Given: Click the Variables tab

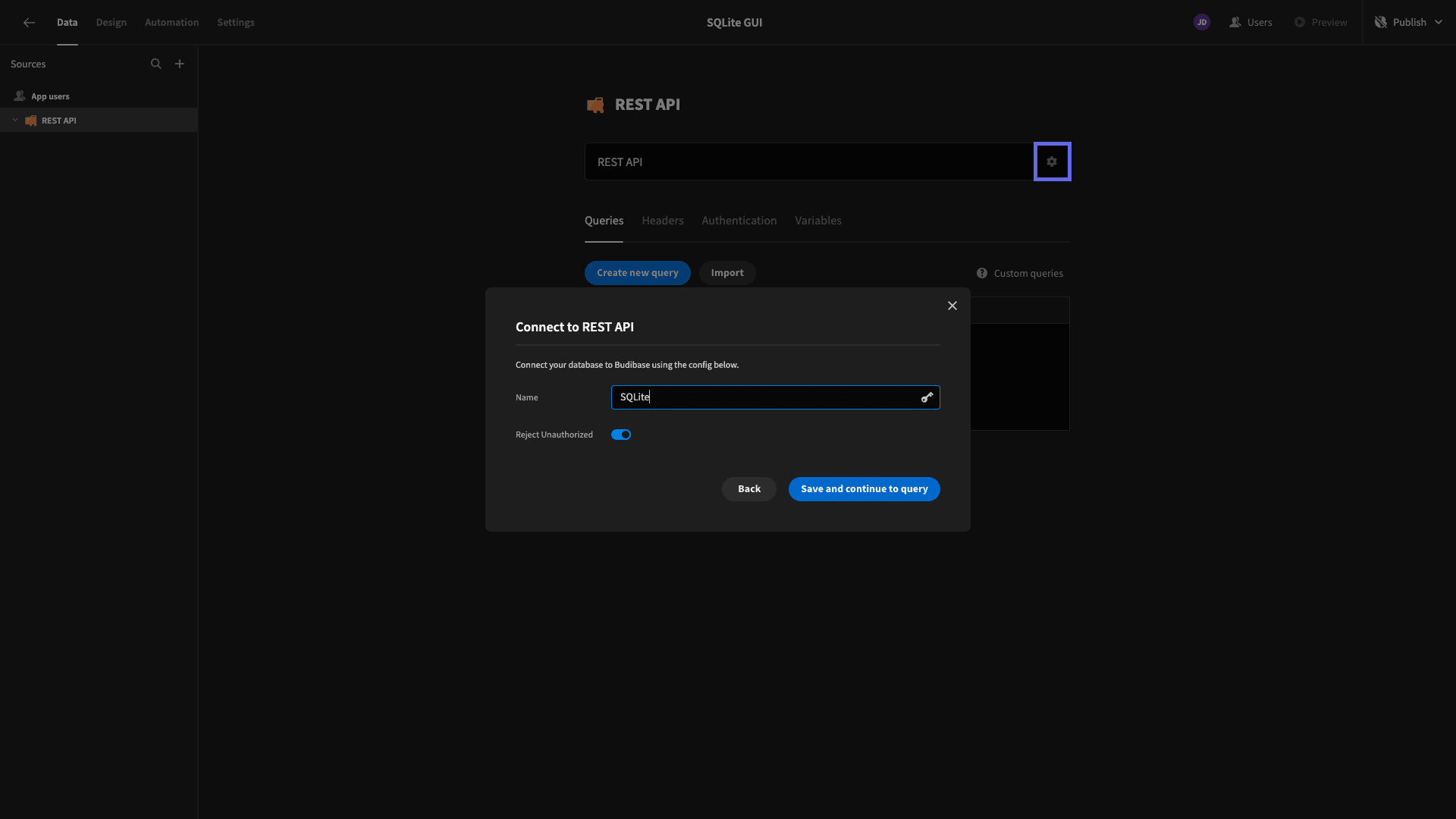Looking at the screenshot, I should point(818,221).
